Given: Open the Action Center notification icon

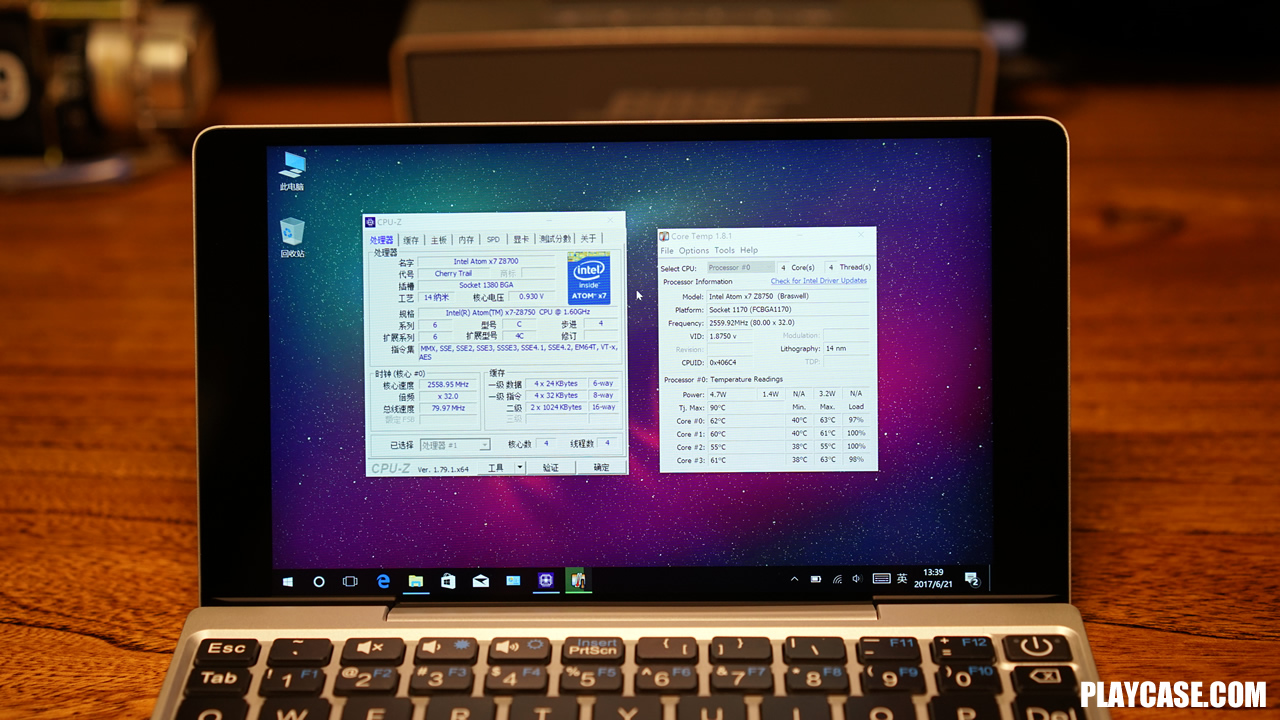Looking at the screenshot, I should click(x=971, y=579).
